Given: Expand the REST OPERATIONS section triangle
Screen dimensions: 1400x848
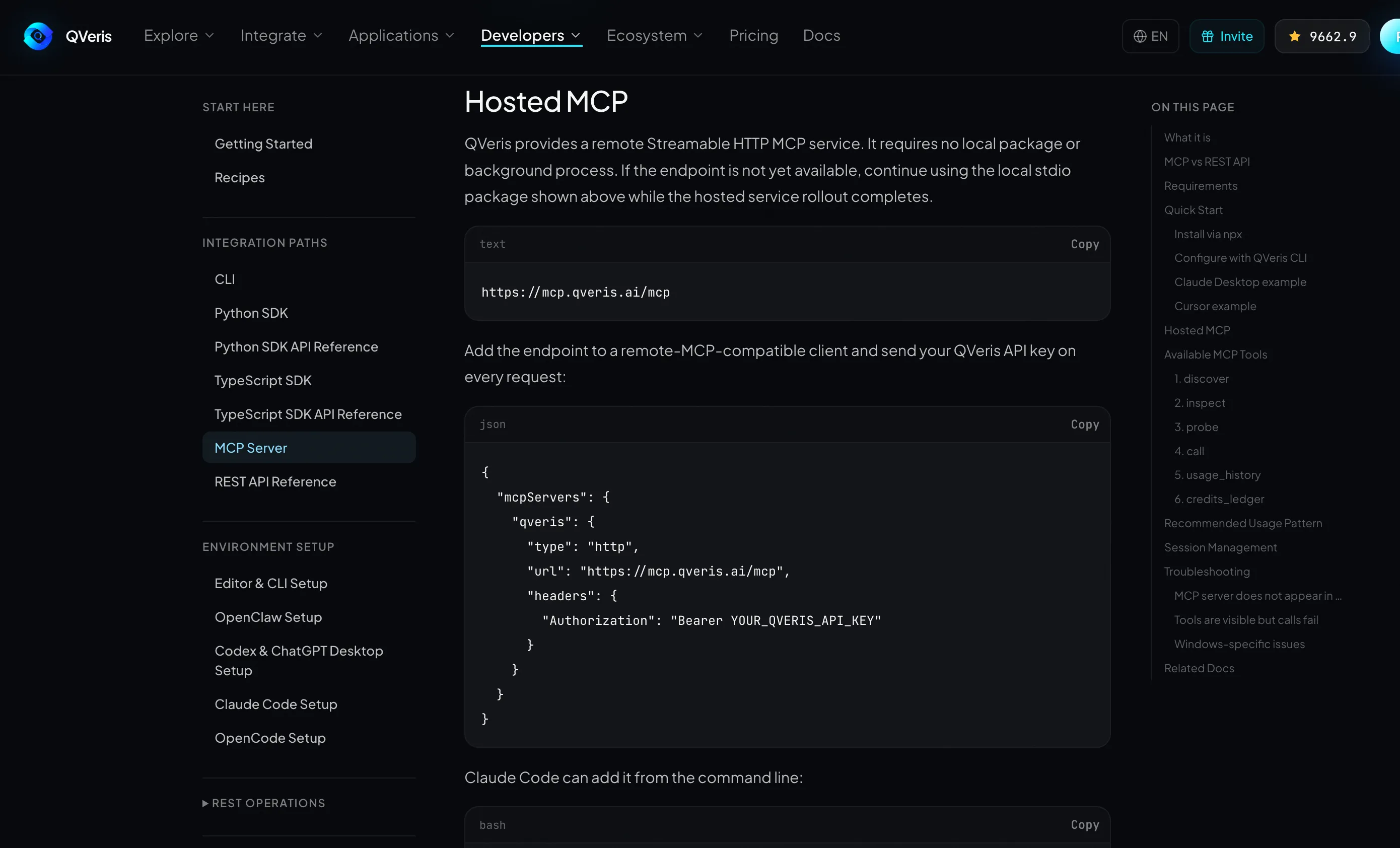Looking at the screenshot, I should click(x=205, y=803).
